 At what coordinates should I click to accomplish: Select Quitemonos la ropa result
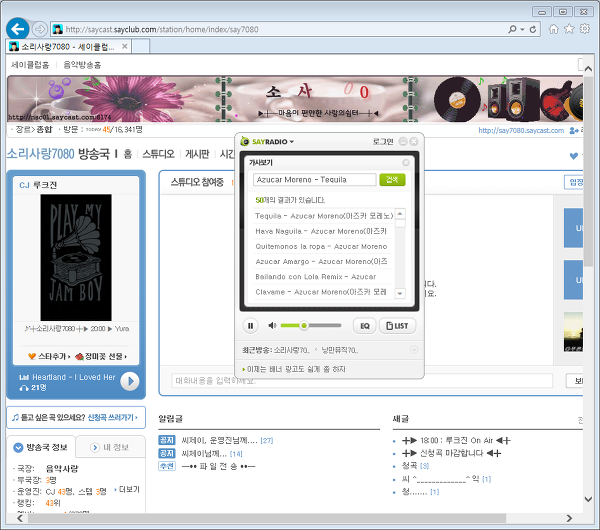324,246
